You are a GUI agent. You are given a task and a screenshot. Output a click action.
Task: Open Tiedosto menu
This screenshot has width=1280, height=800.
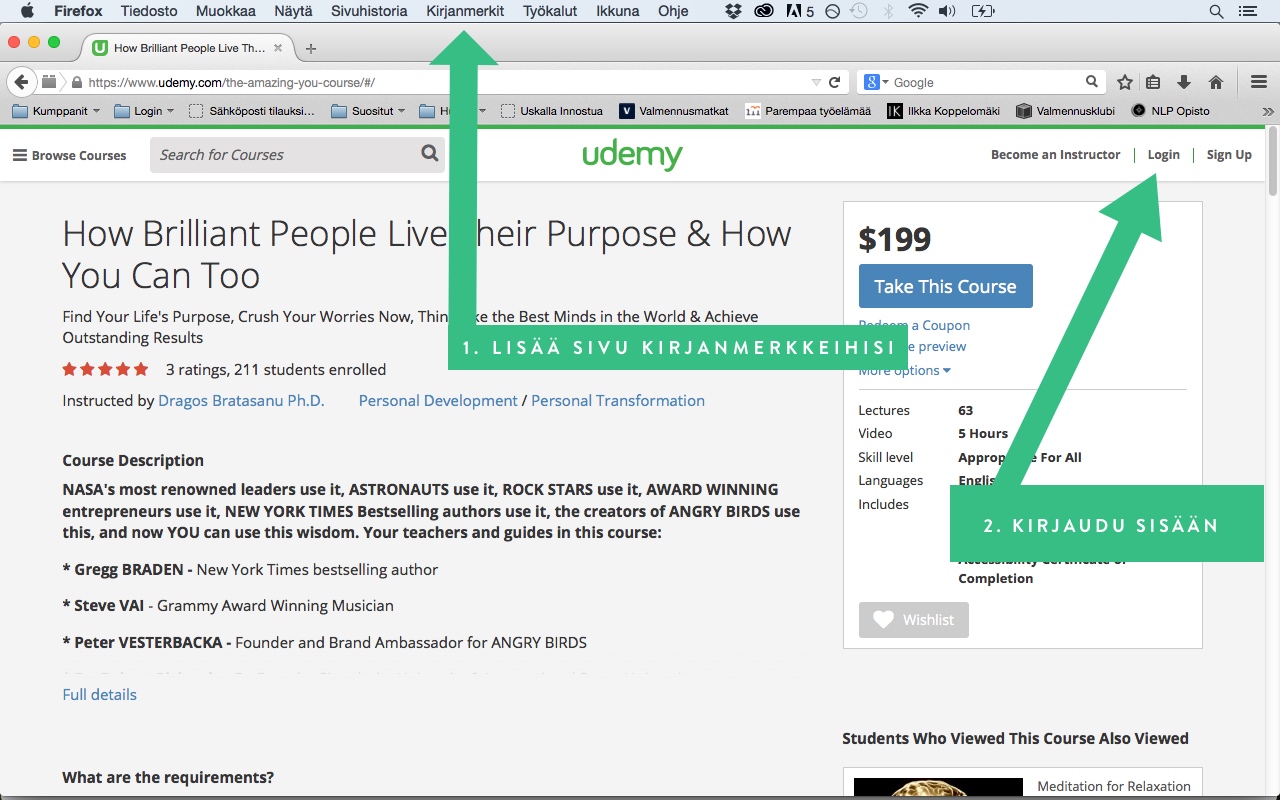tap(149, 11)
